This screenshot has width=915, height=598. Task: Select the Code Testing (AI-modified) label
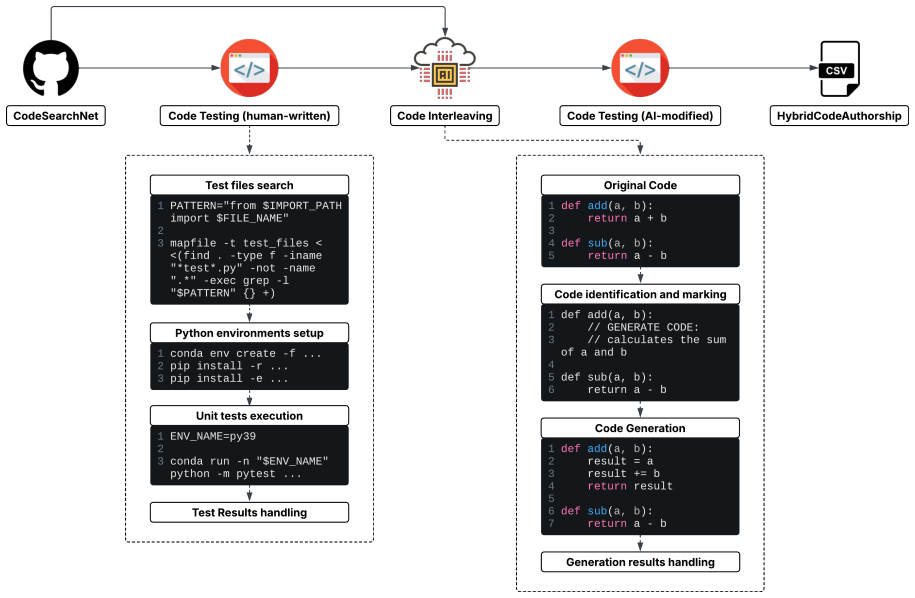[640, 116]
